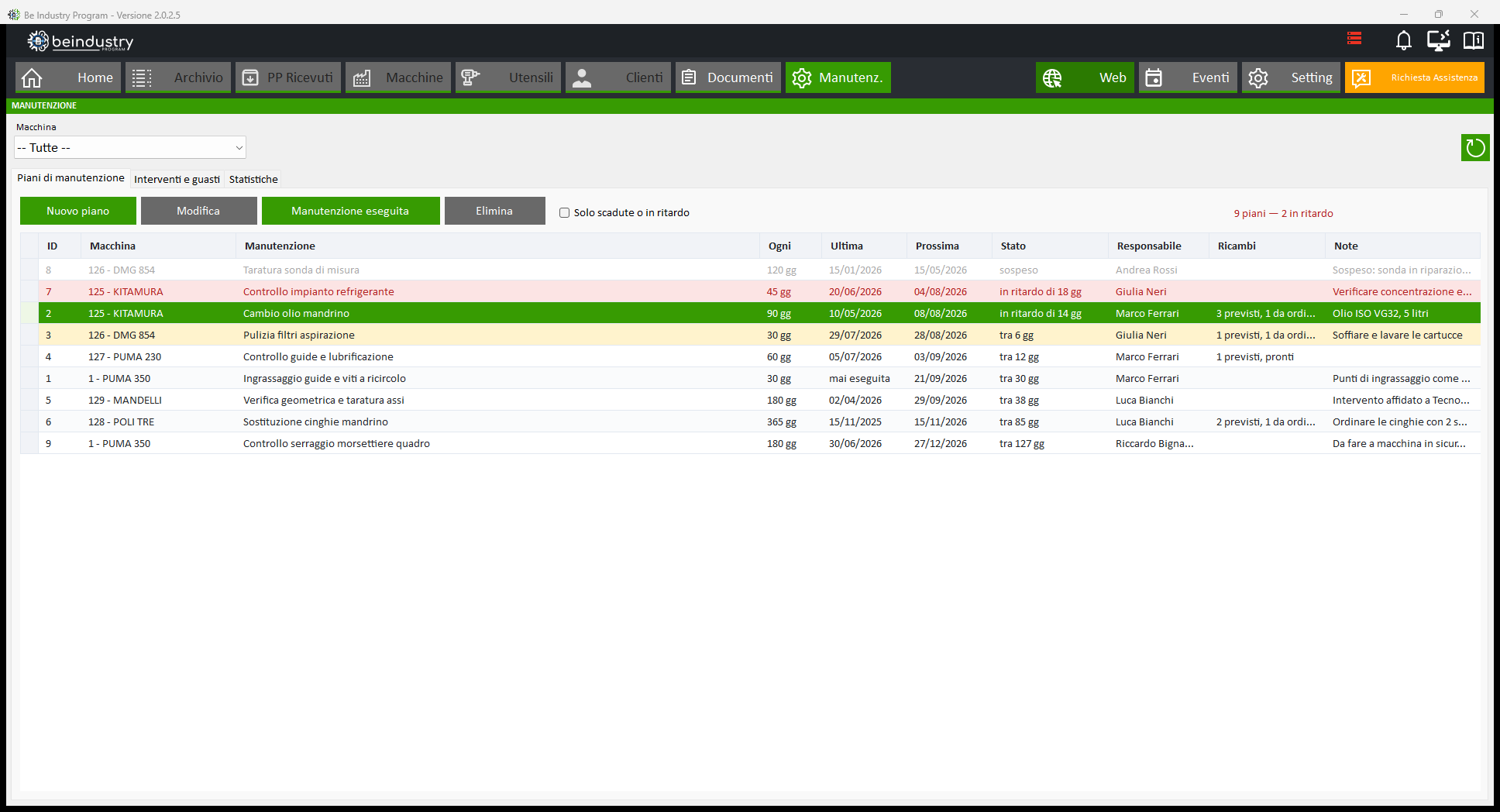This screenshot has width=1500, height=812.
Task: Click the beindustry logo
Action: 80,41
